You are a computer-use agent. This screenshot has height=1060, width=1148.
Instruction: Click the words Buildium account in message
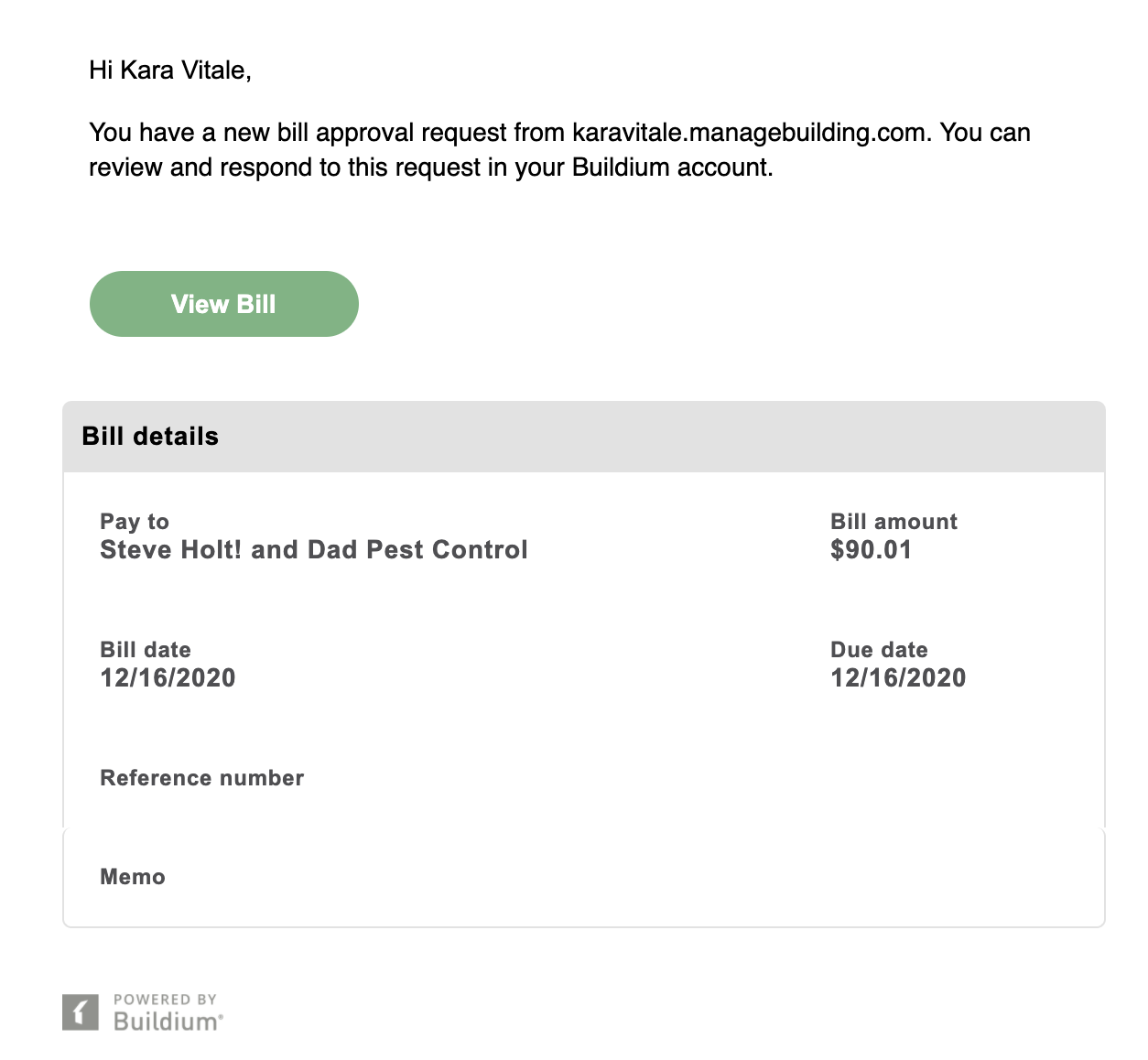(x=671, y=168)
